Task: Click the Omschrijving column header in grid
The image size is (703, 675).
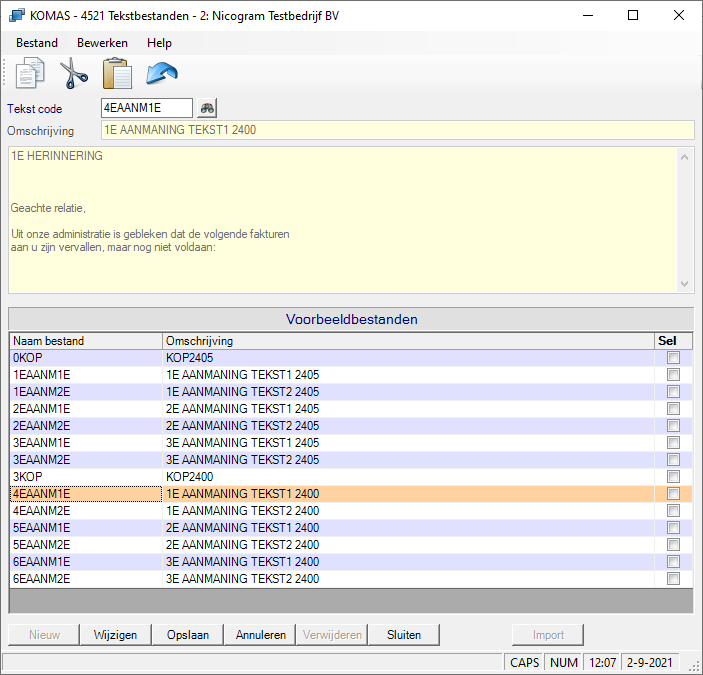Action: pyautogui.click(x=408, y=341)
